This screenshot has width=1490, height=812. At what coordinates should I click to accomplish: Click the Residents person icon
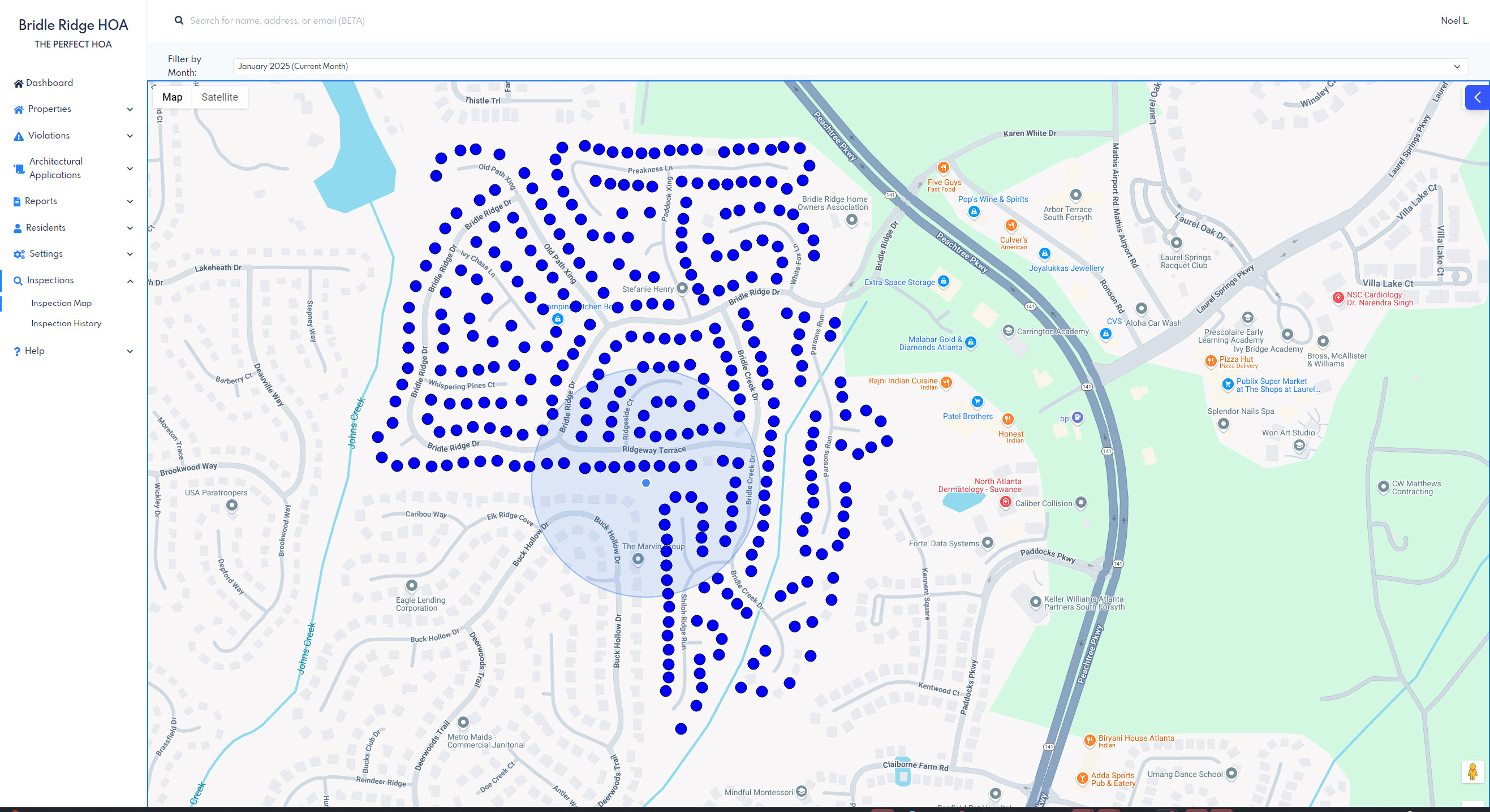tap(18, 228)
